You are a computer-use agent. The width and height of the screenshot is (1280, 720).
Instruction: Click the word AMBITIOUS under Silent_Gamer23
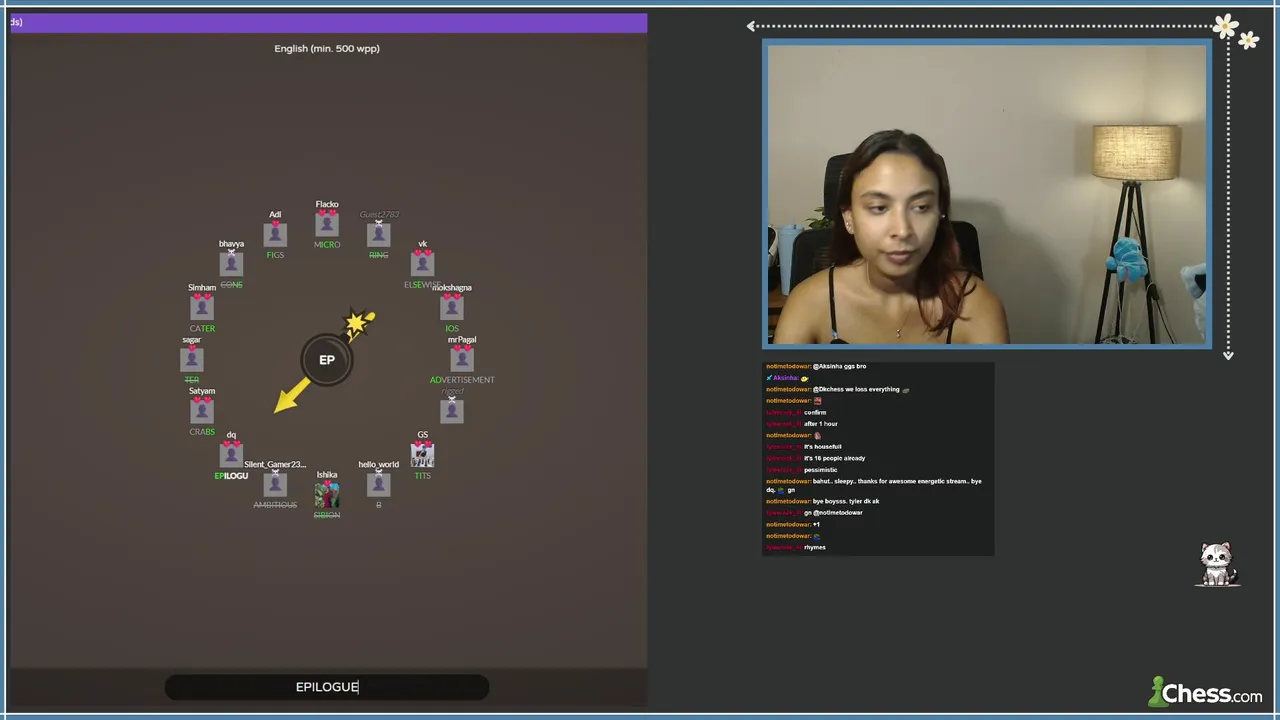click(275, 505)
